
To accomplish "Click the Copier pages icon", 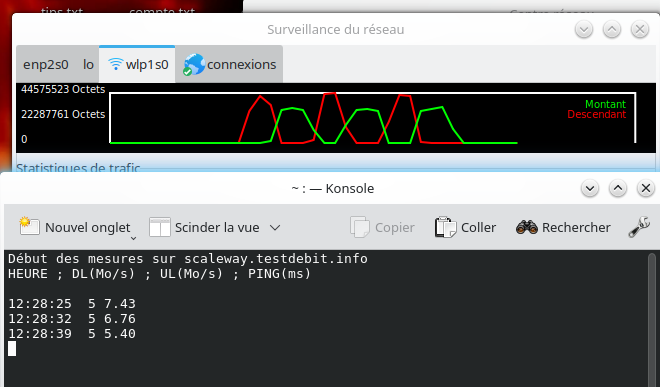I will click(359, 227).
